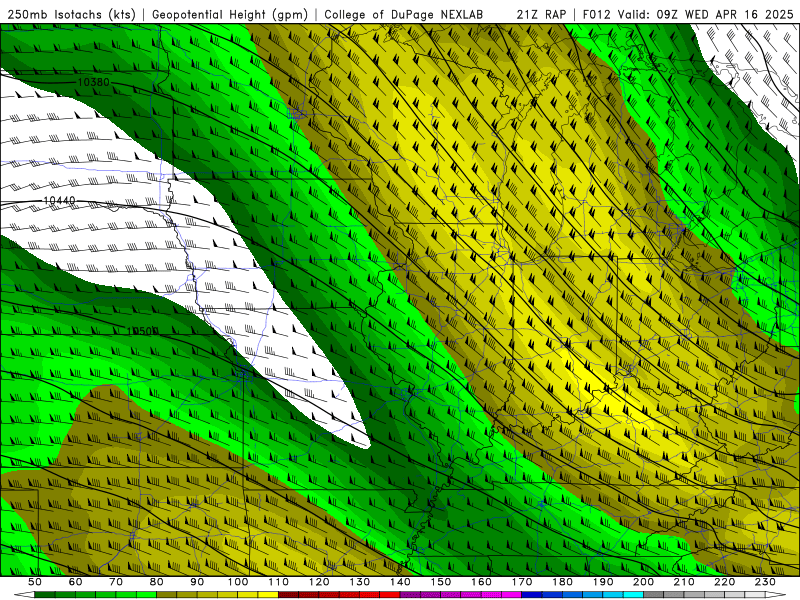Click the 90 value on the color scale

[x=197, y=582]
